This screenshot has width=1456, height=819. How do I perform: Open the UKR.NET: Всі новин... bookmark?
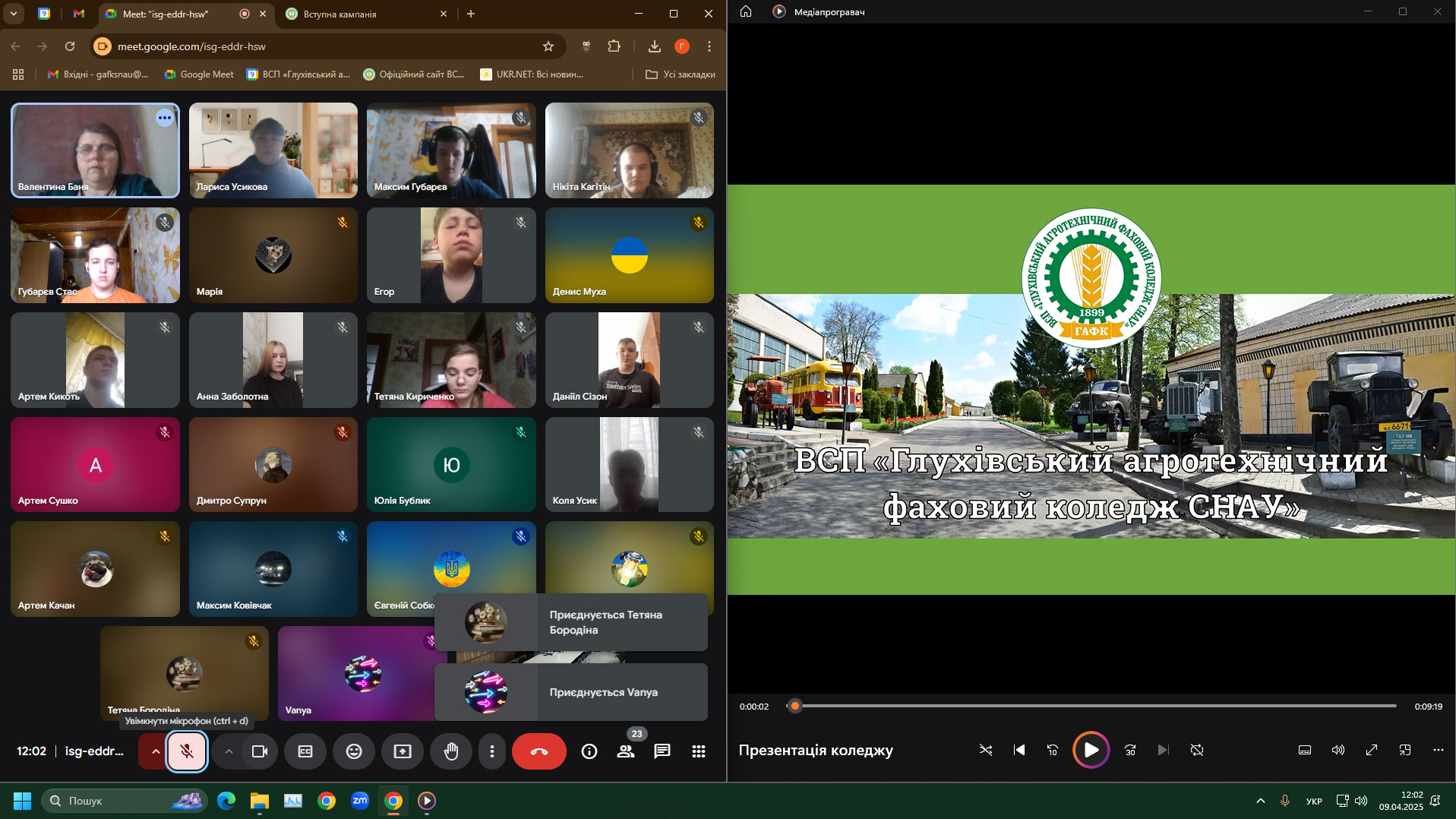click(532, 74)
